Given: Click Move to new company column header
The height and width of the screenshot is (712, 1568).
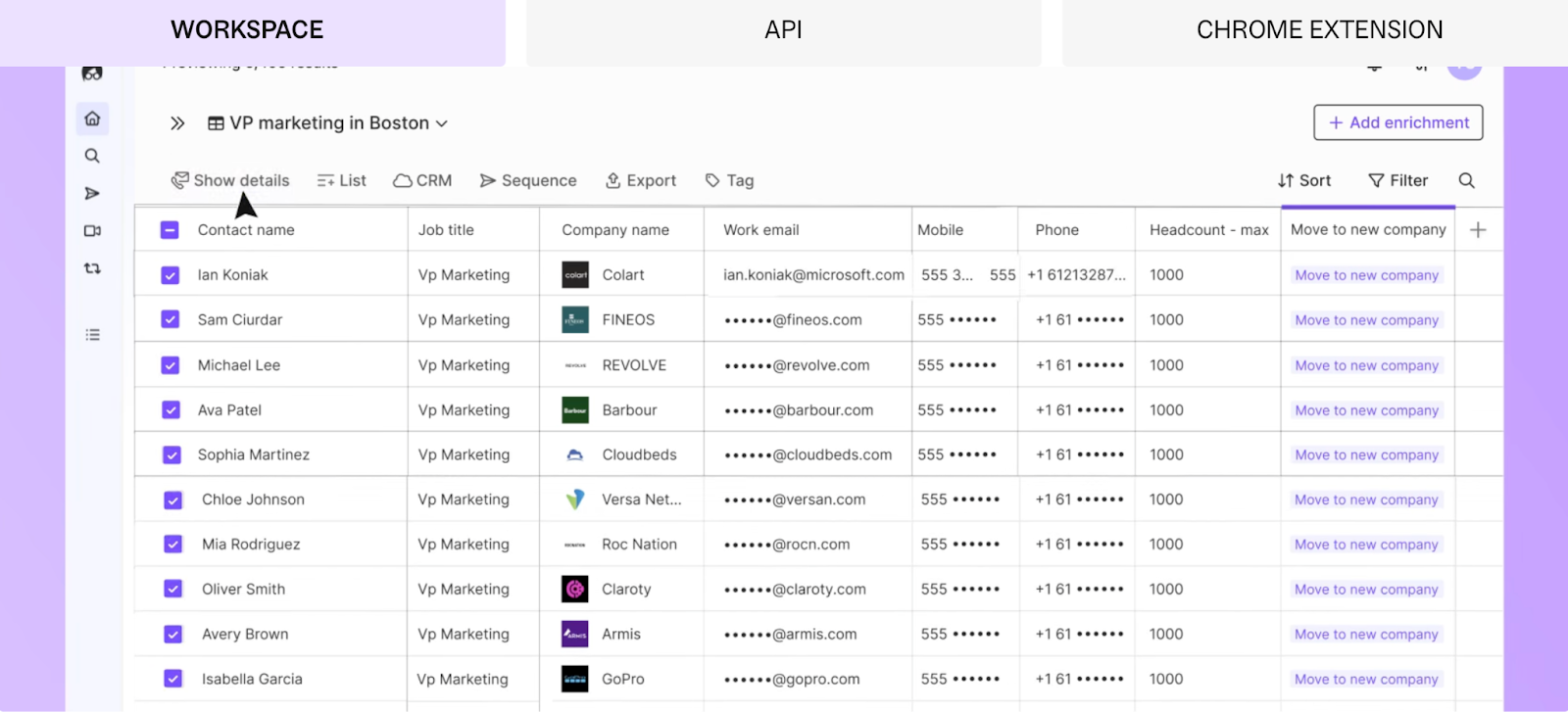Looking at the screenshot, I should click(1368, 230).
